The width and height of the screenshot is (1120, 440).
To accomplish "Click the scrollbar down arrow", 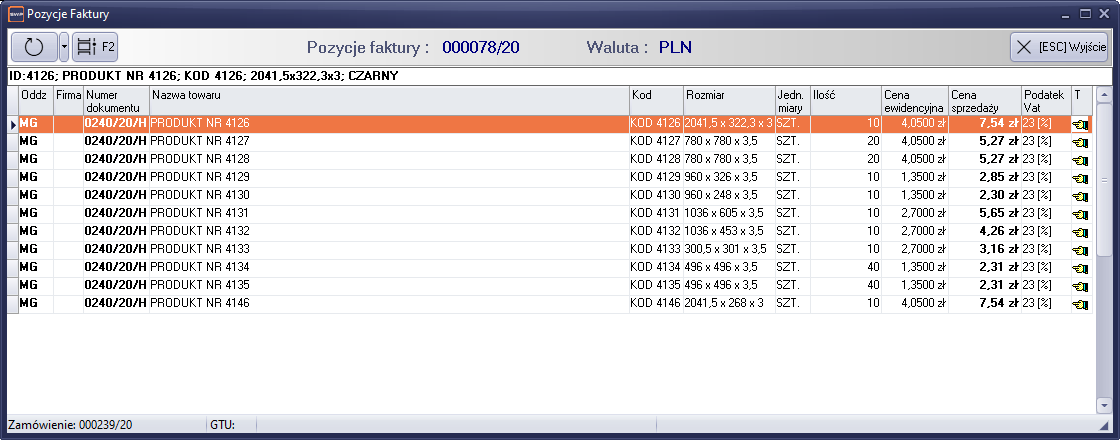I will [x=1104, y=406].
